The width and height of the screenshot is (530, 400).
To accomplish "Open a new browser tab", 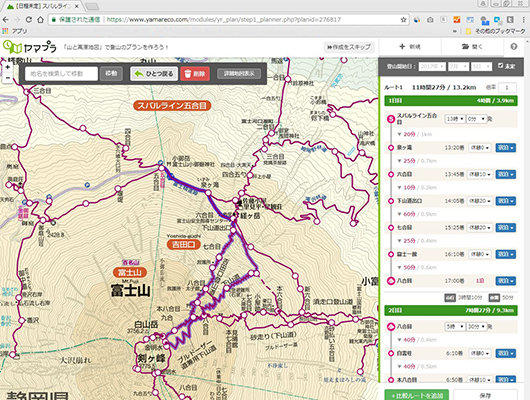I will (91, 6).
